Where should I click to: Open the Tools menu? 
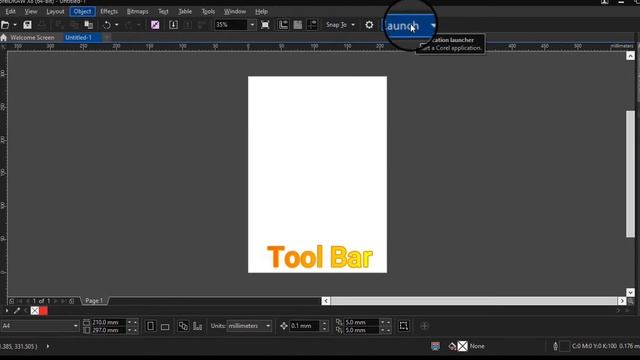208,11
